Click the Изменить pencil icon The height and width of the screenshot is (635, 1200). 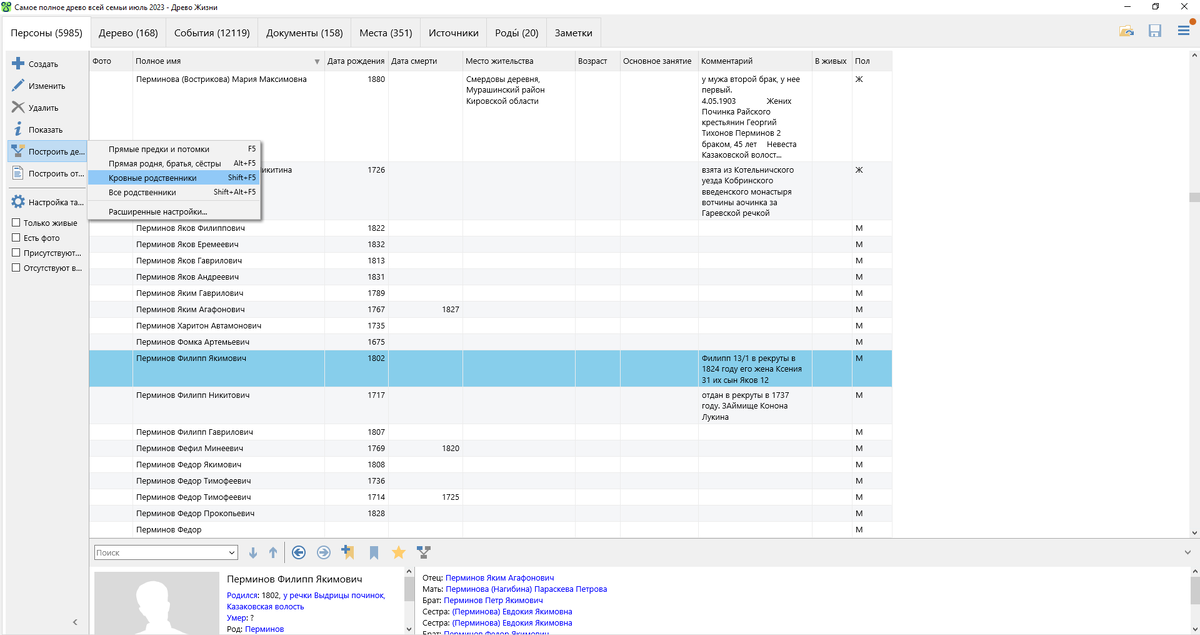(x=17, y=86)
